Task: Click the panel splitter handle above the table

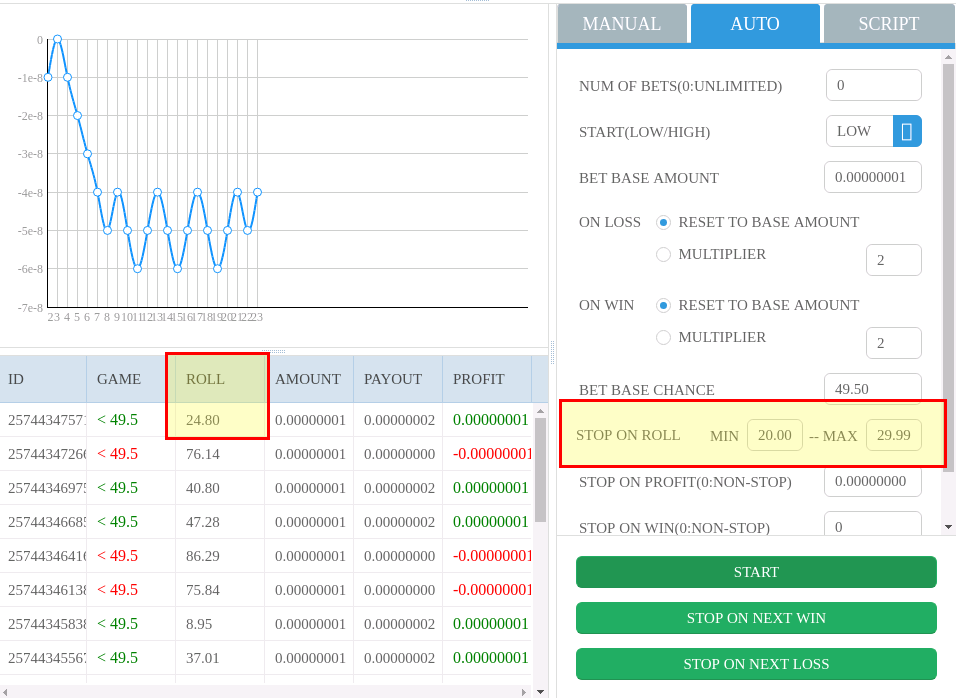Action: [274, 351]
